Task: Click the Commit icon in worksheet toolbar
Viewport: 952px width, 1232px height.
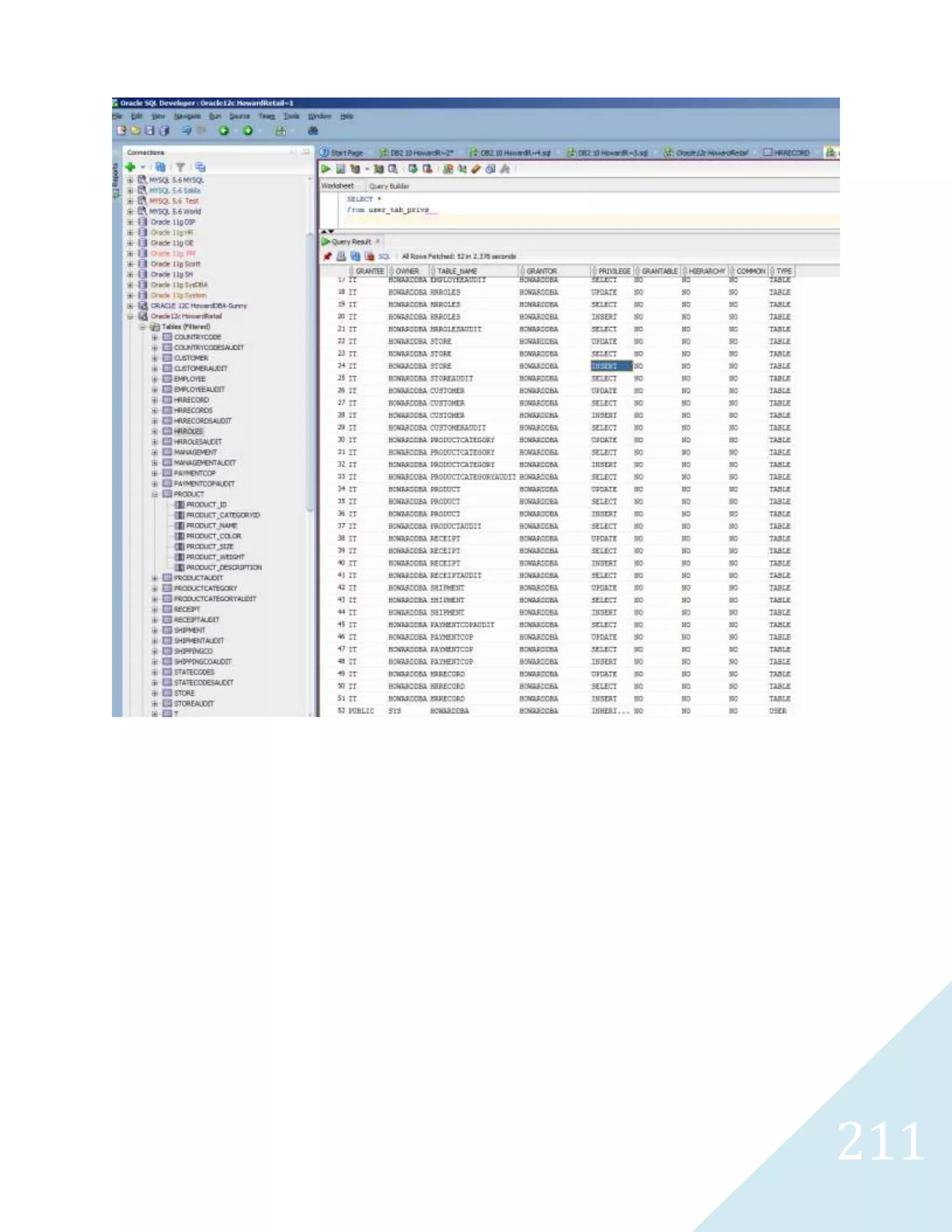Action: click(413, 169)
